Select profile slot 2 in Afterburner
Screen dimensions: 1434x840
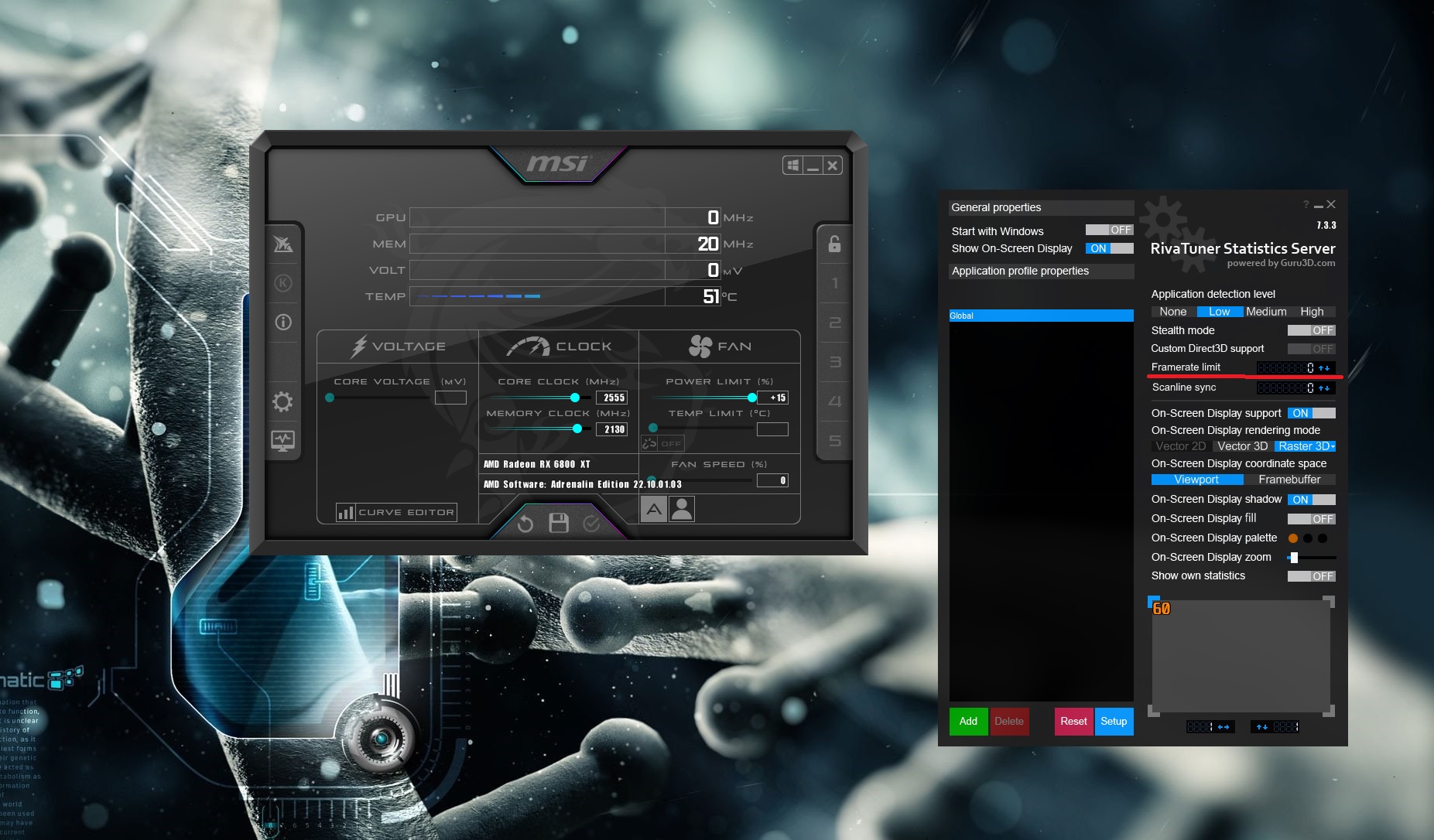(x=834, y=323)
